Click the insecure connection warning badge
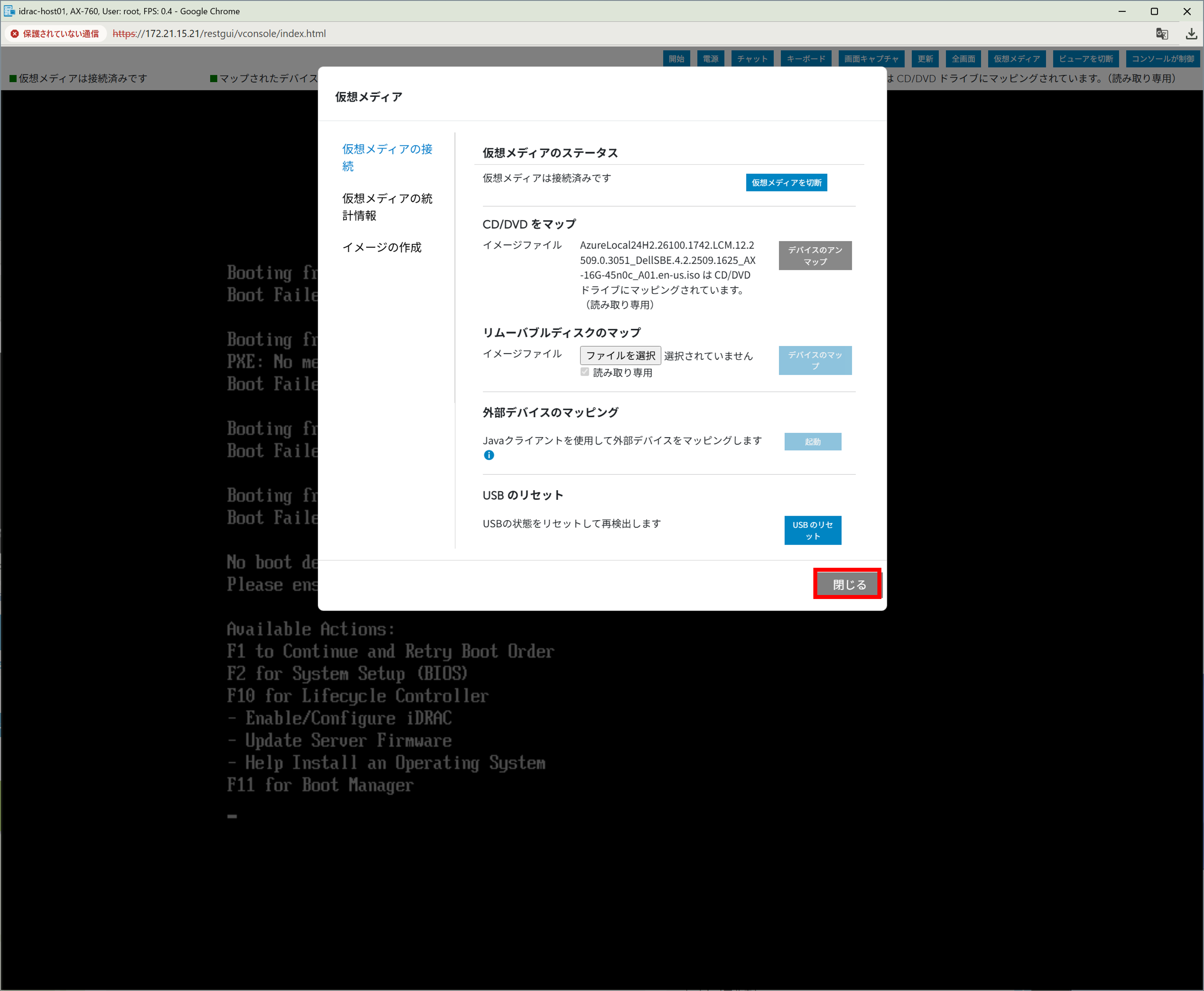Screen dimensions: 1204x991 55,34
